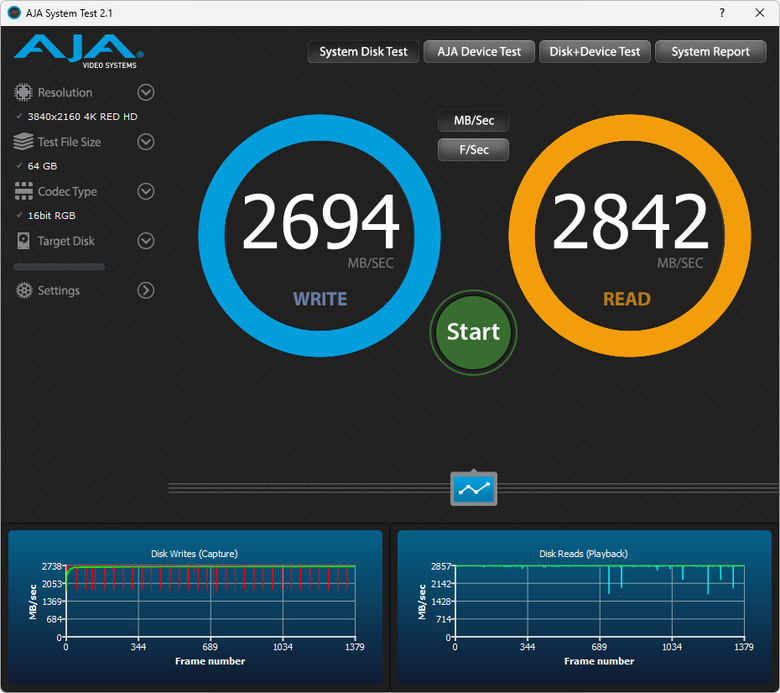Start the disk test
780x693 pixels.
[x=473, y=332]
